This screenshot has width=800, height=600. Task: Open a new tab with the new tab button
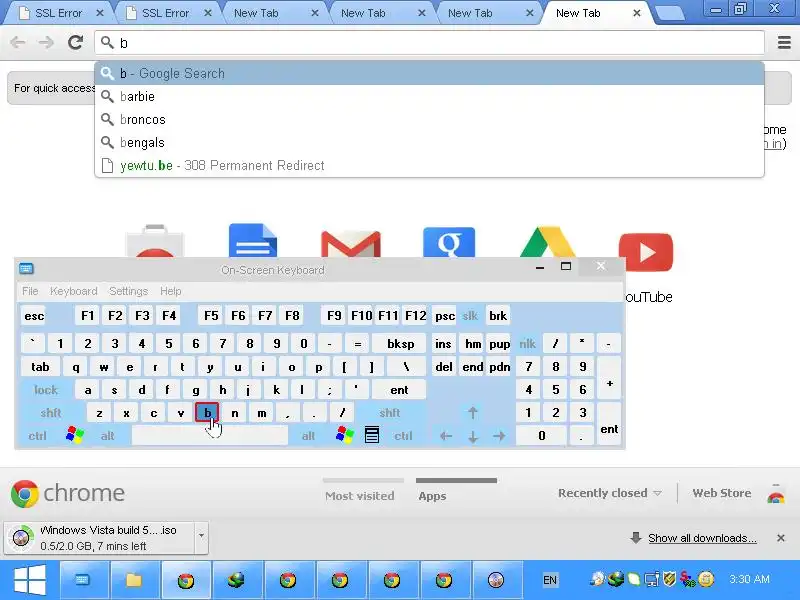click(669, 14)
